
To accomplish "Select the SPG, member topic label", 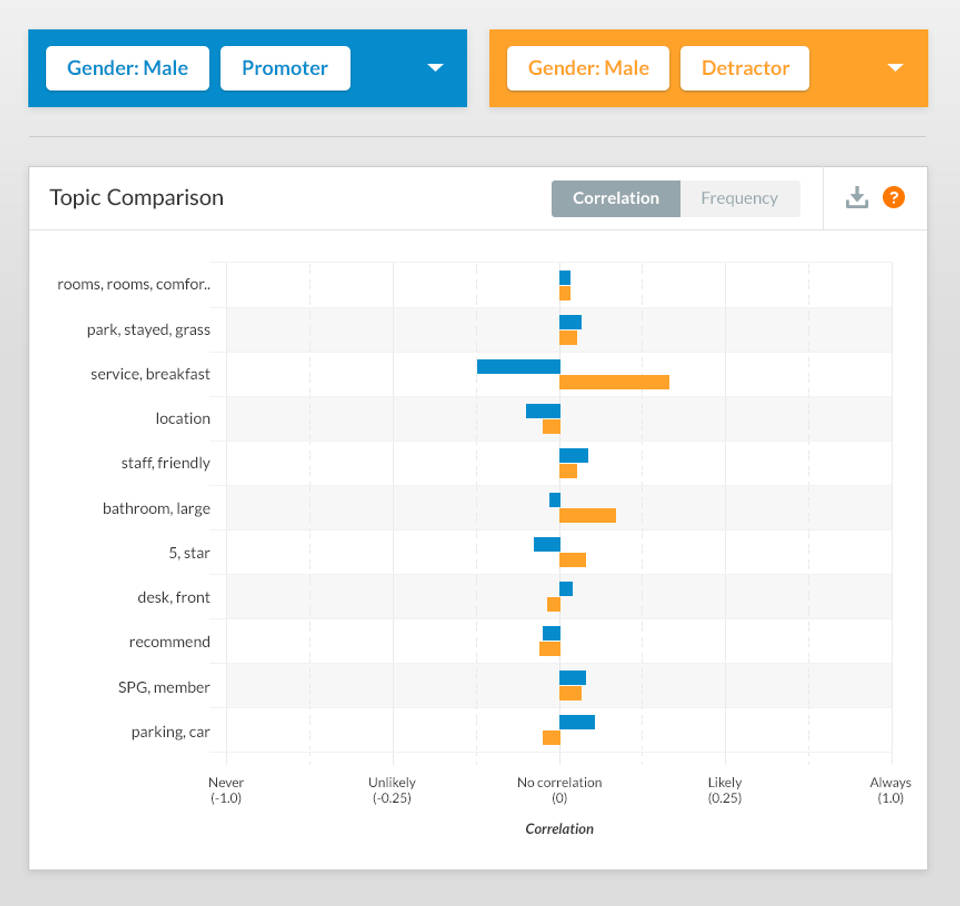I will (164, 687).
